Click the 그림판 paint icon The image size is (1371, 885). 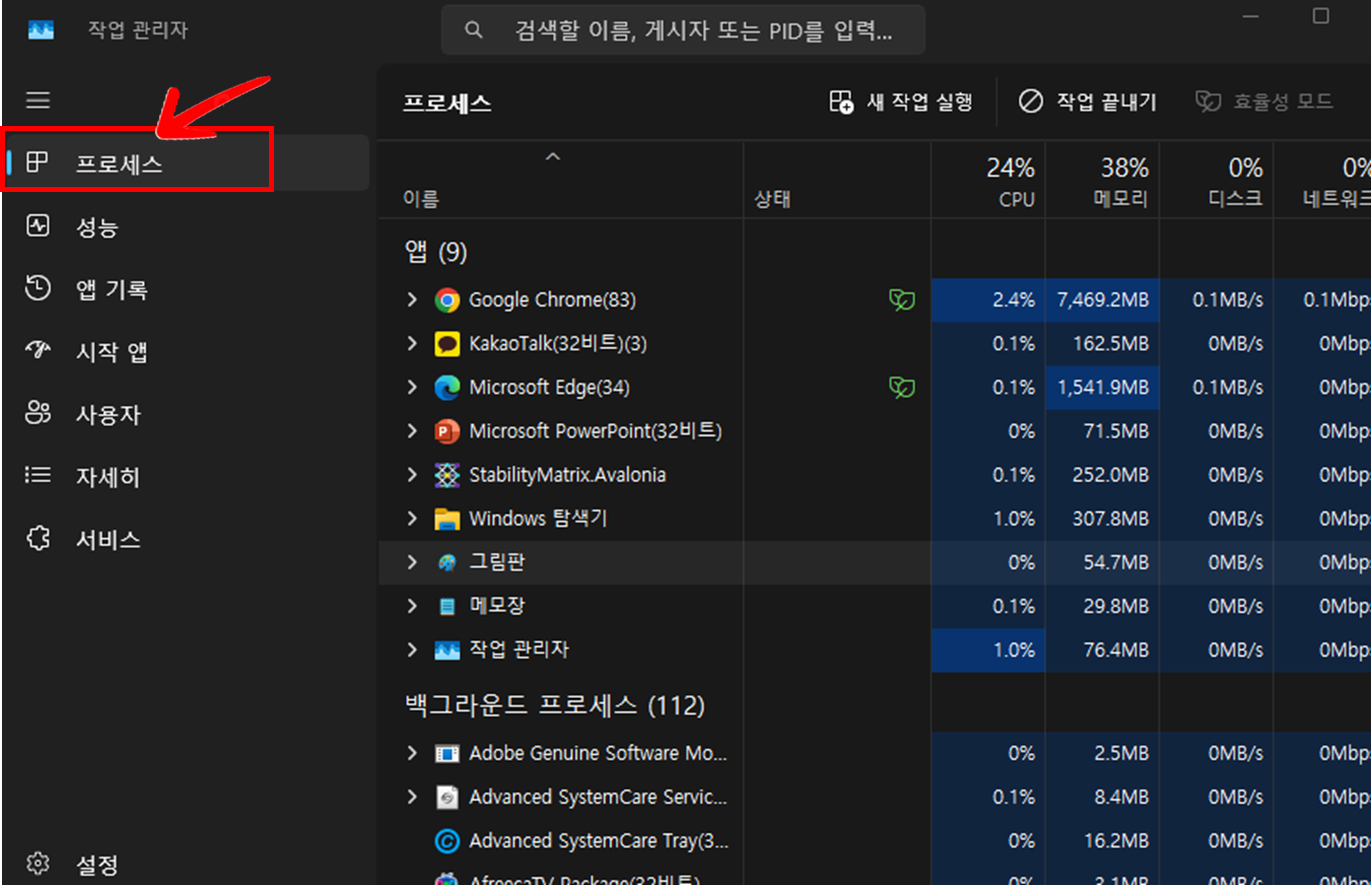tap(447, 563)
